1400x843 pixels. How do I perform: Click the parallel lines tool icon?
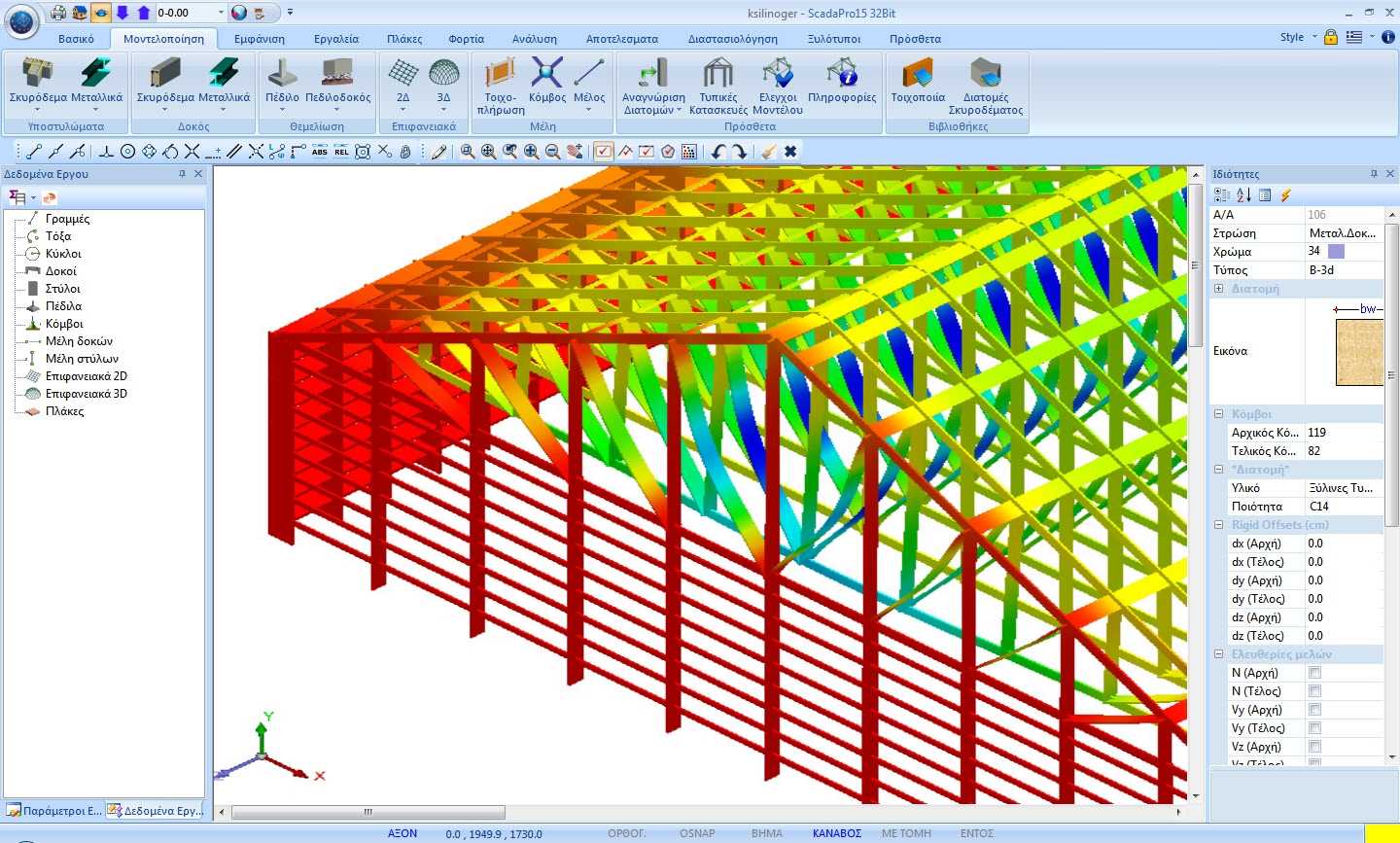[x=234, y=152]
